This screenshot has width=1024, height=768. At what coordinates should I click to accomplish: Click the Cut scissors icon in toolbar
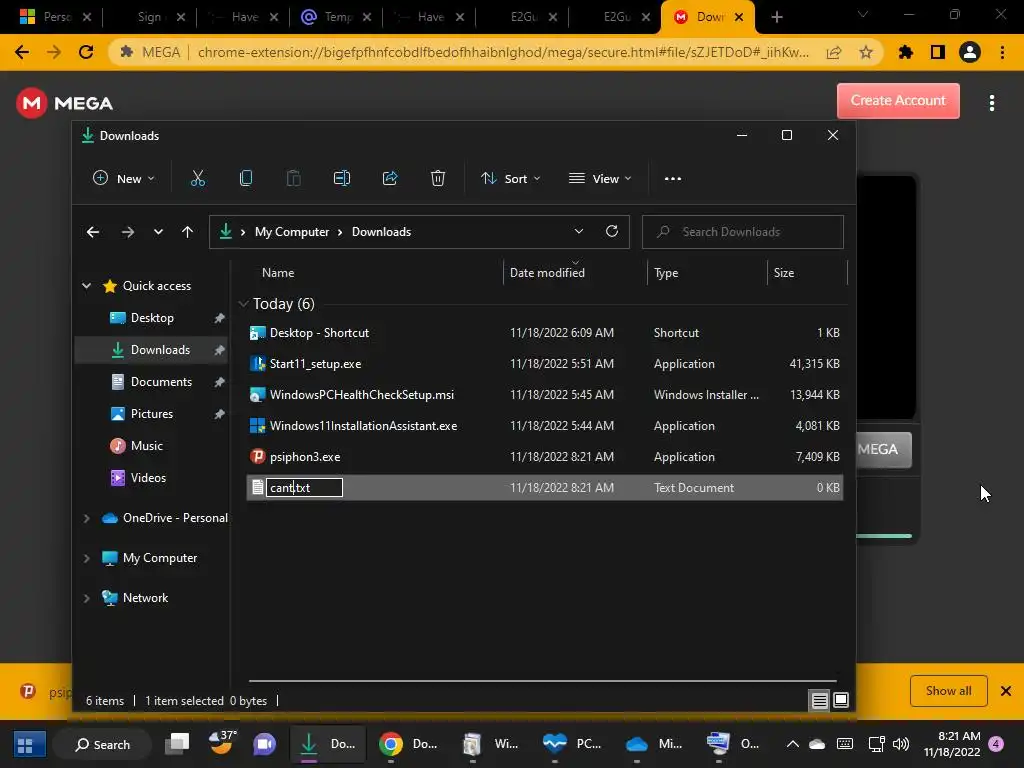click(x=197, y=178)
